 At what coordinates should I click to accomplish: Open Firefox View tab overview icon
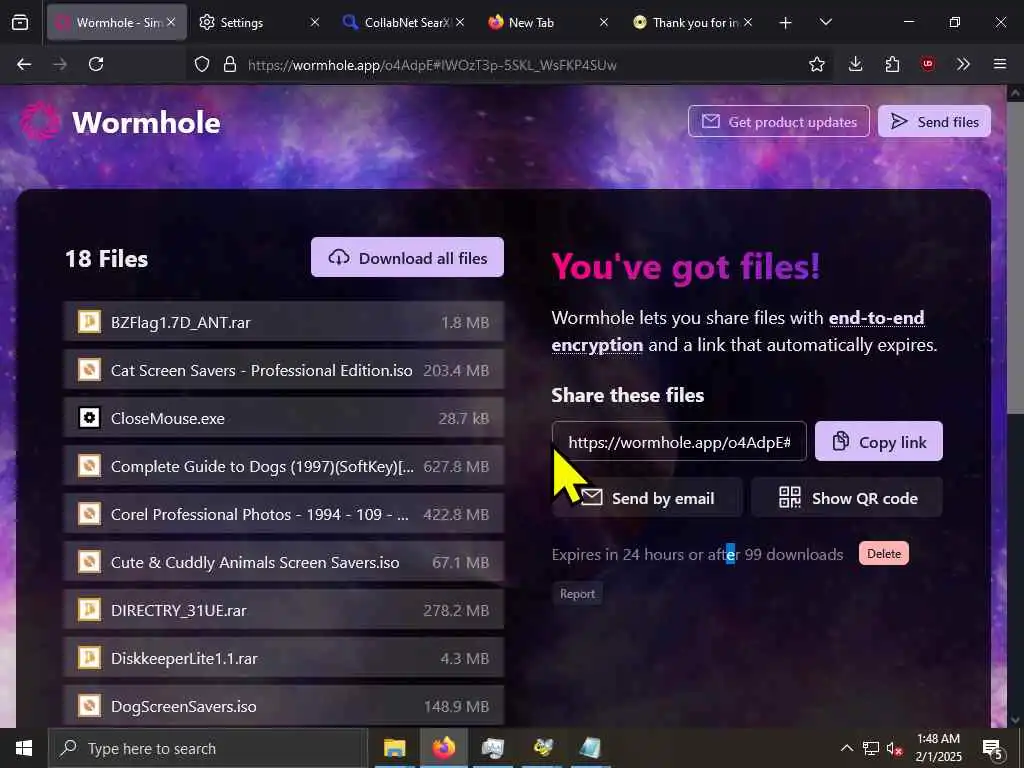click(20, 22)
